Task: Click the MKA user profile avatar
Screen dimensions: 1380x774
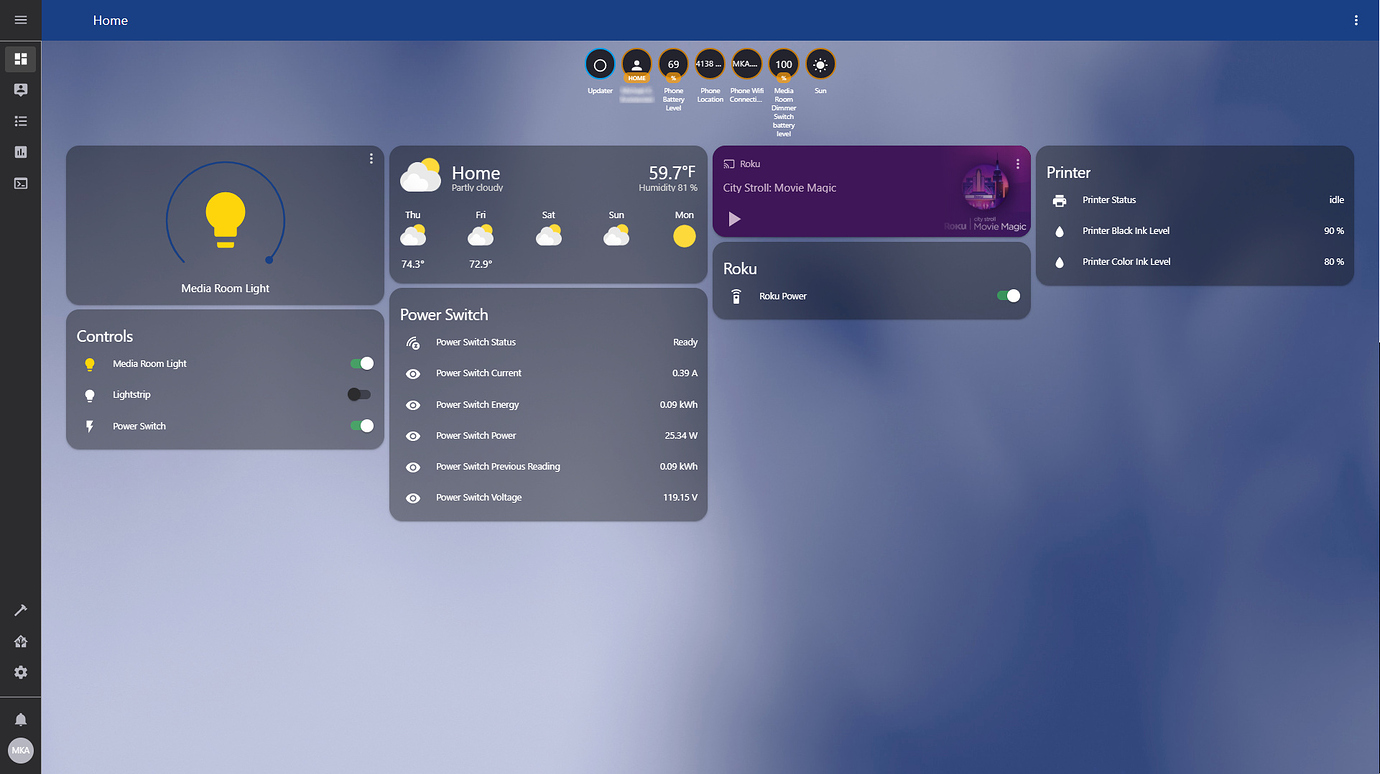Action: pyautogui.click(x=20, y=750)
